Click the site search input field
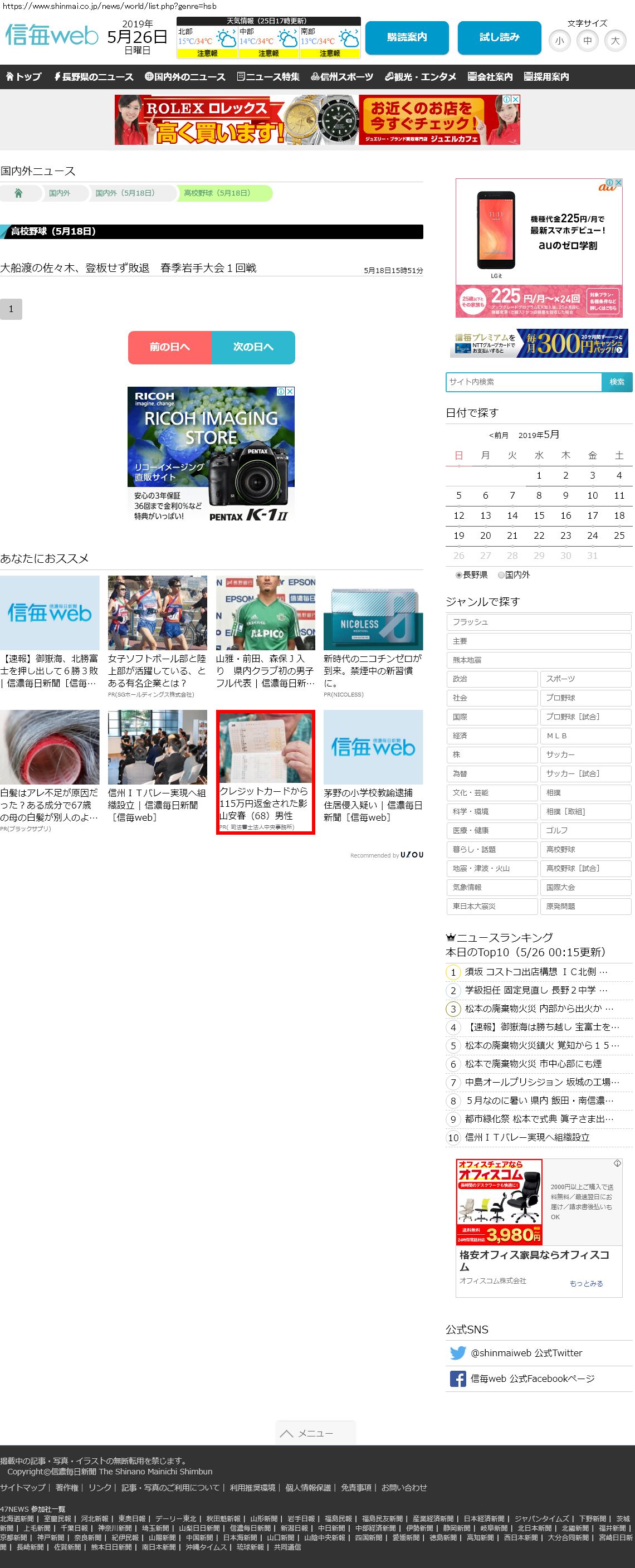The height and width of the screenshot is (1568, 635). point(524,382)
